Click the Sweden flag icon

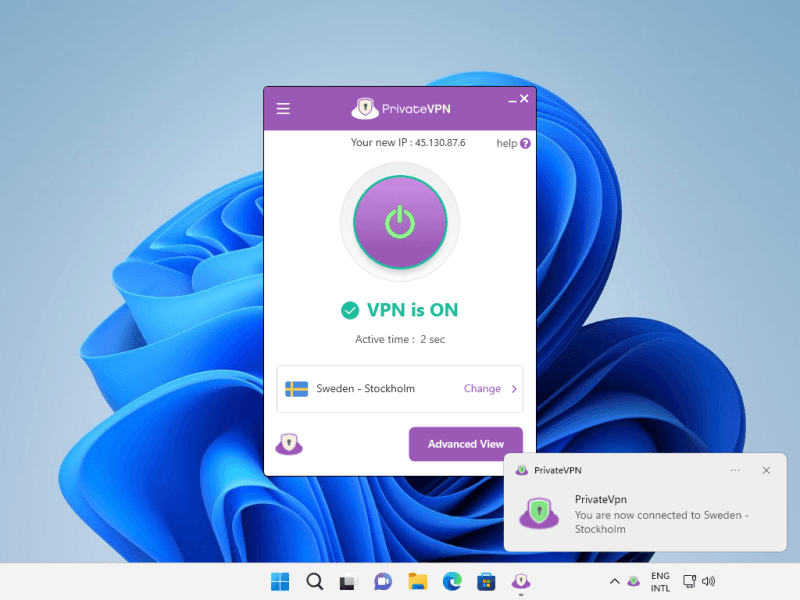coord(296,389)
